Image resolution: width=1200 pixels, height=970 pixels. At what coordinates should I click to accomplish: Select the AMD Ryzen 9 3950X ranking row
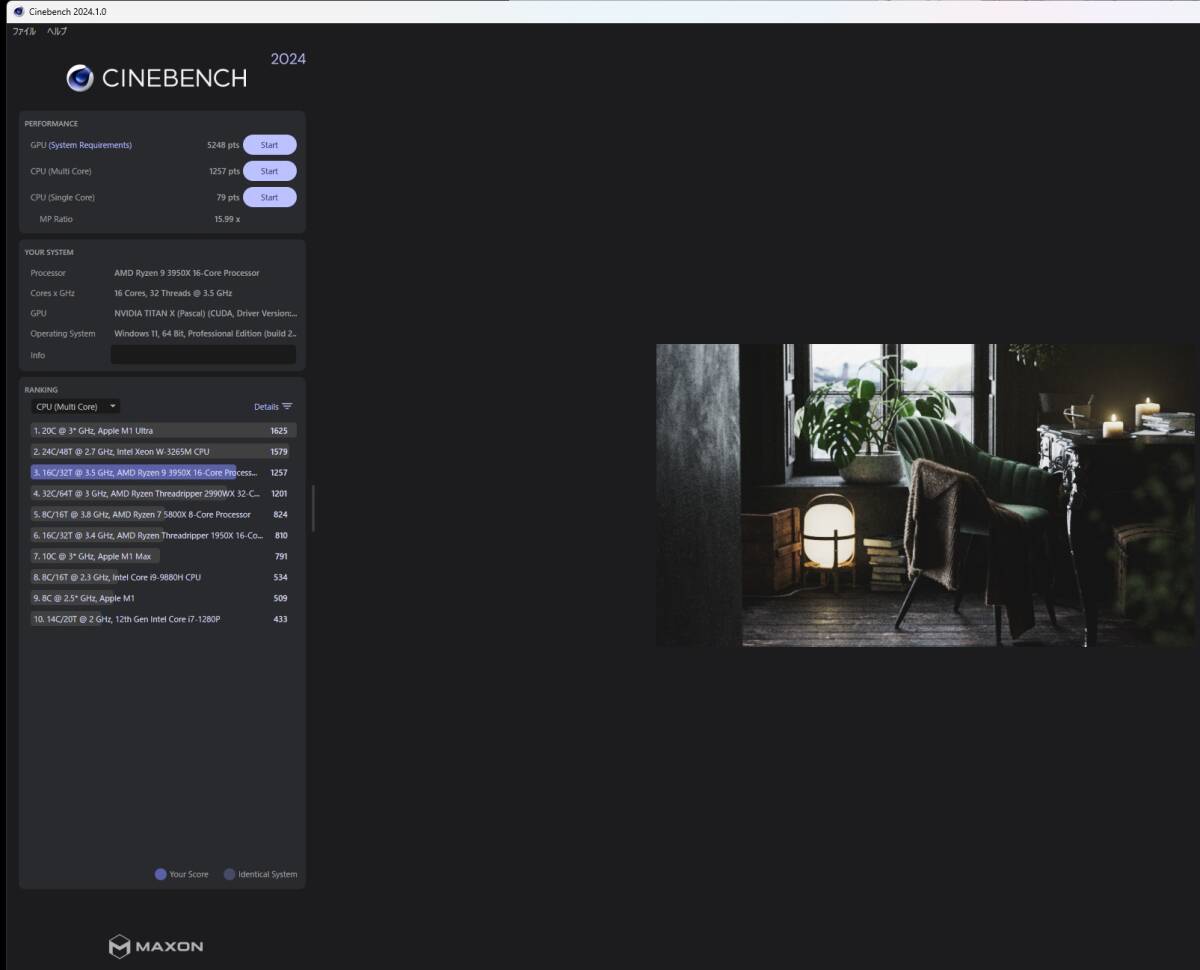pos(163,473)
